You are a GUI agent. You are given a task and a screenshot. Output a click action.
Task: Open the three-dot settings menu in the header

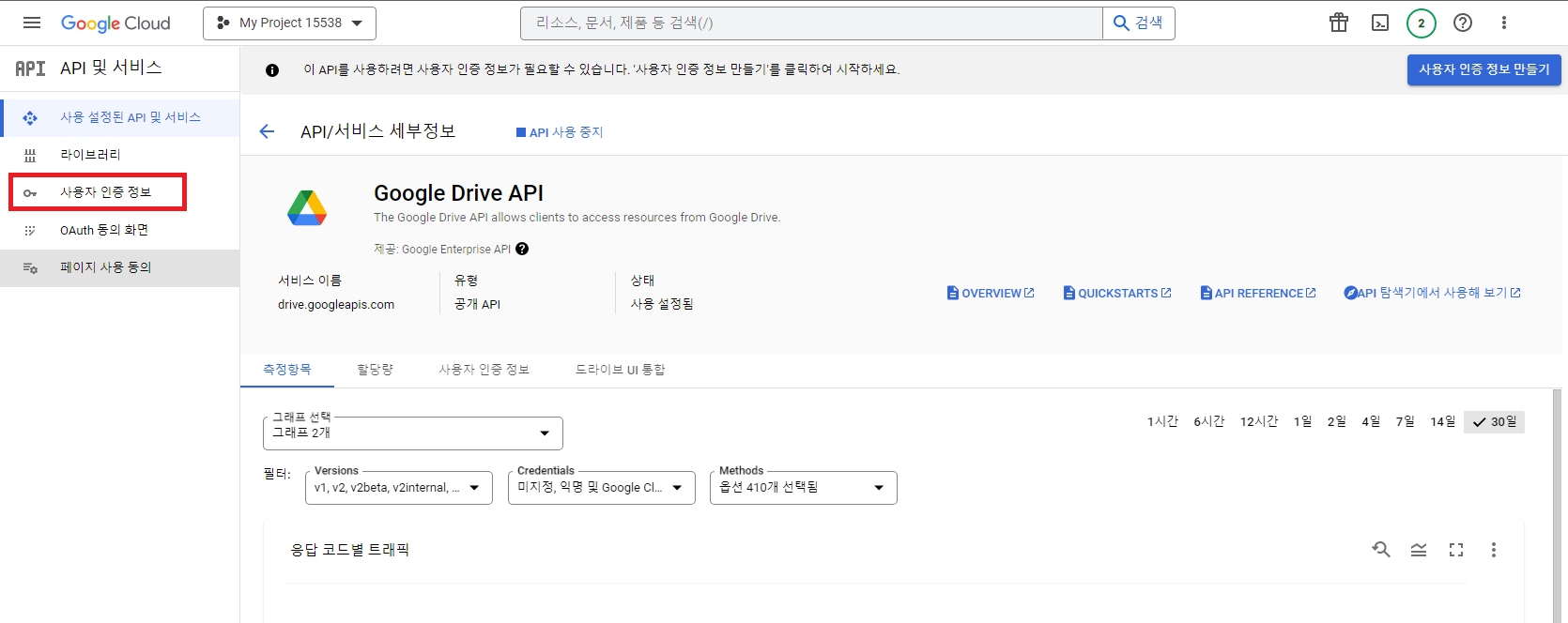pos(1504,23)
